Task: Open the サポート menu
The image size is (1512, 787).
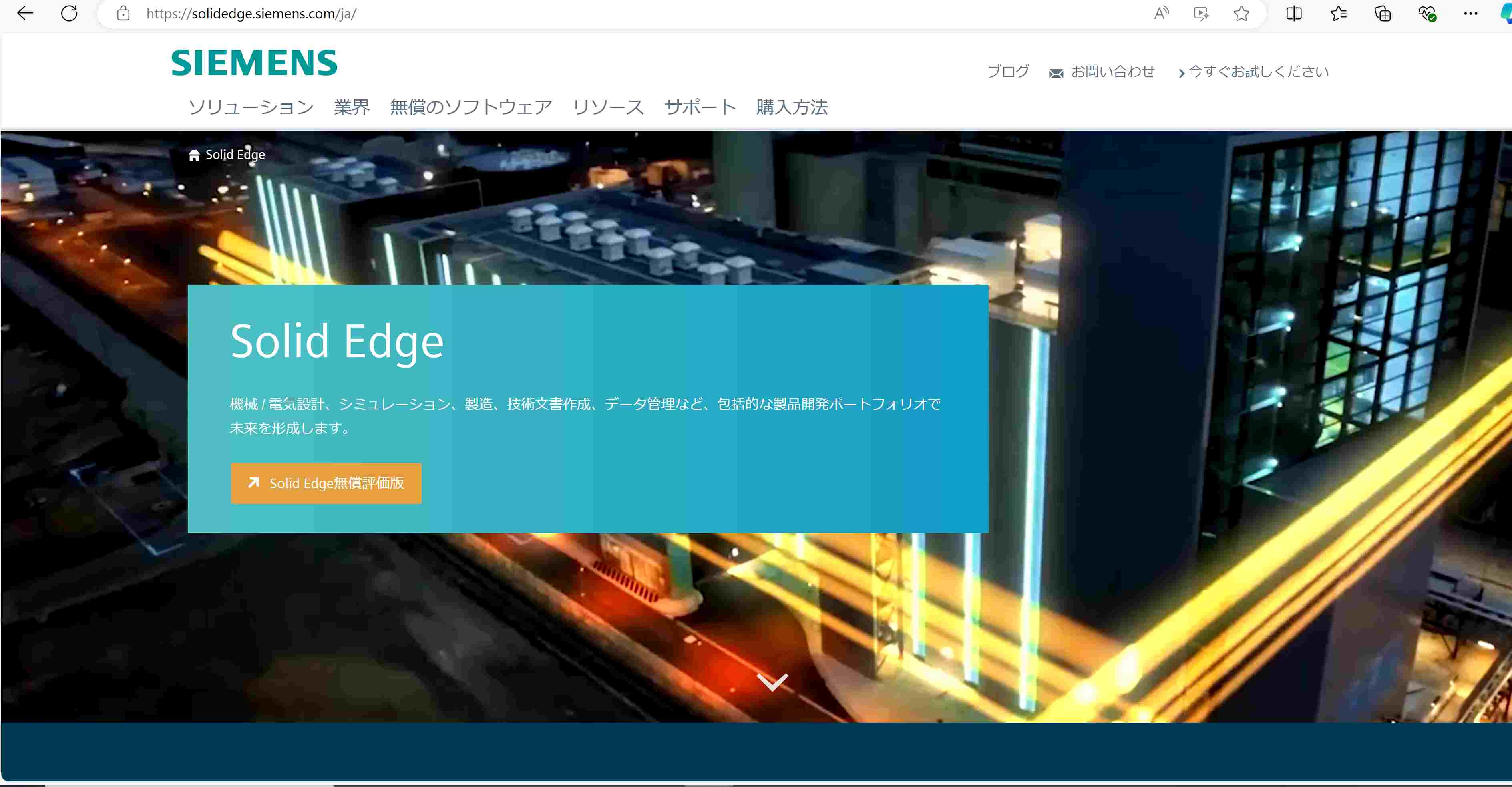Action: pyautogui.click(x=700, y=107)
